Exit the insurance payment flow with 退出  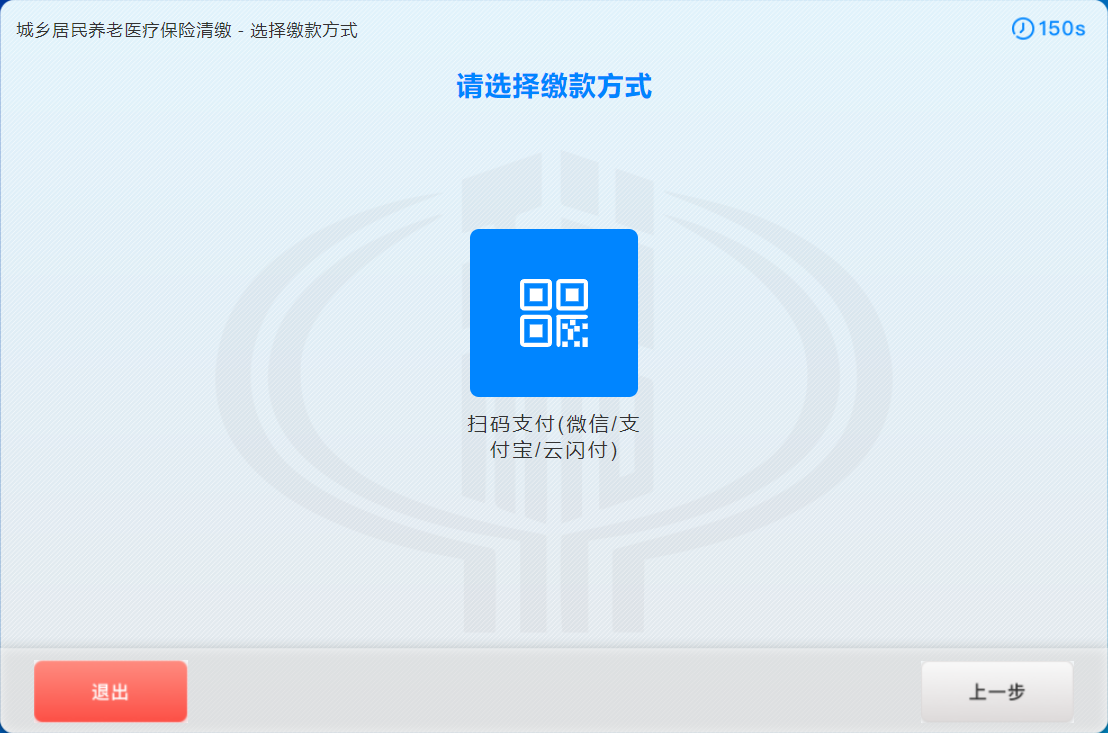point(110,691)
